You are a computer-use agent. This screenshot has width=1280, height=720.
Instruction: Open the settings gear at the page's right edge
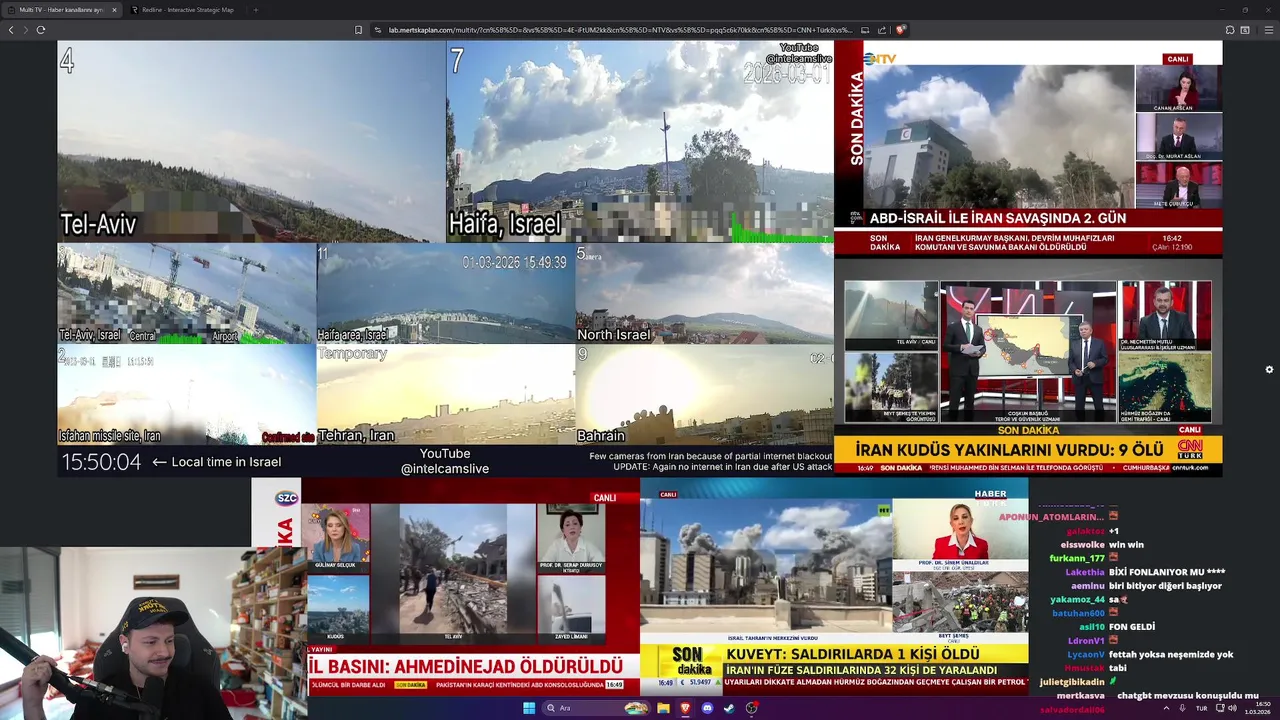[x=1269, y=369]
